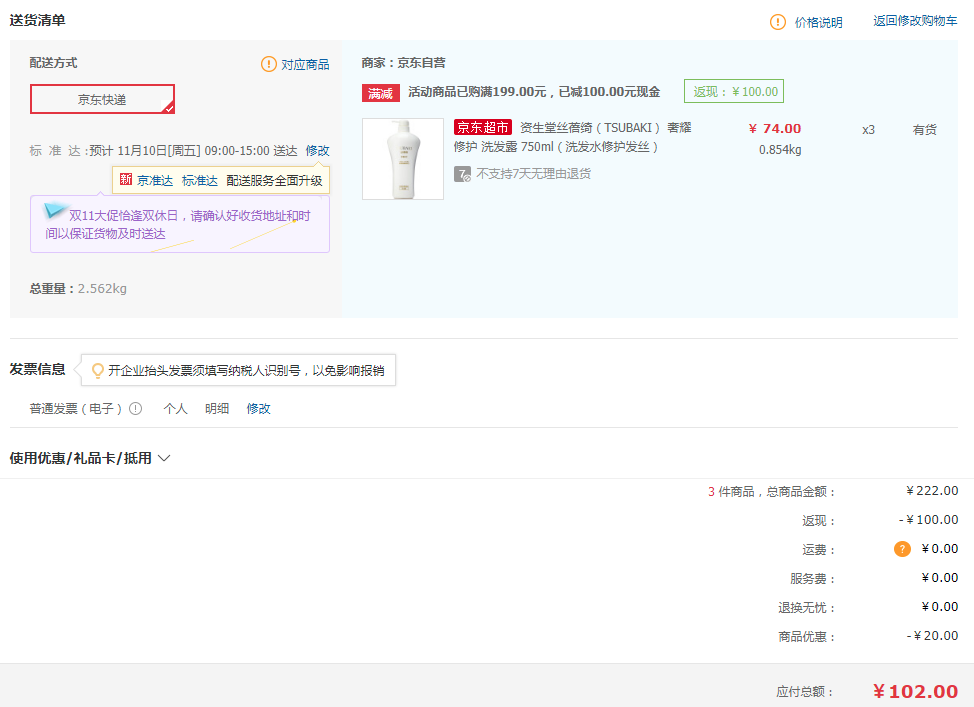Open the 价格说明 link
Viewport: 974px width, 707px height.
coord(818,22)
